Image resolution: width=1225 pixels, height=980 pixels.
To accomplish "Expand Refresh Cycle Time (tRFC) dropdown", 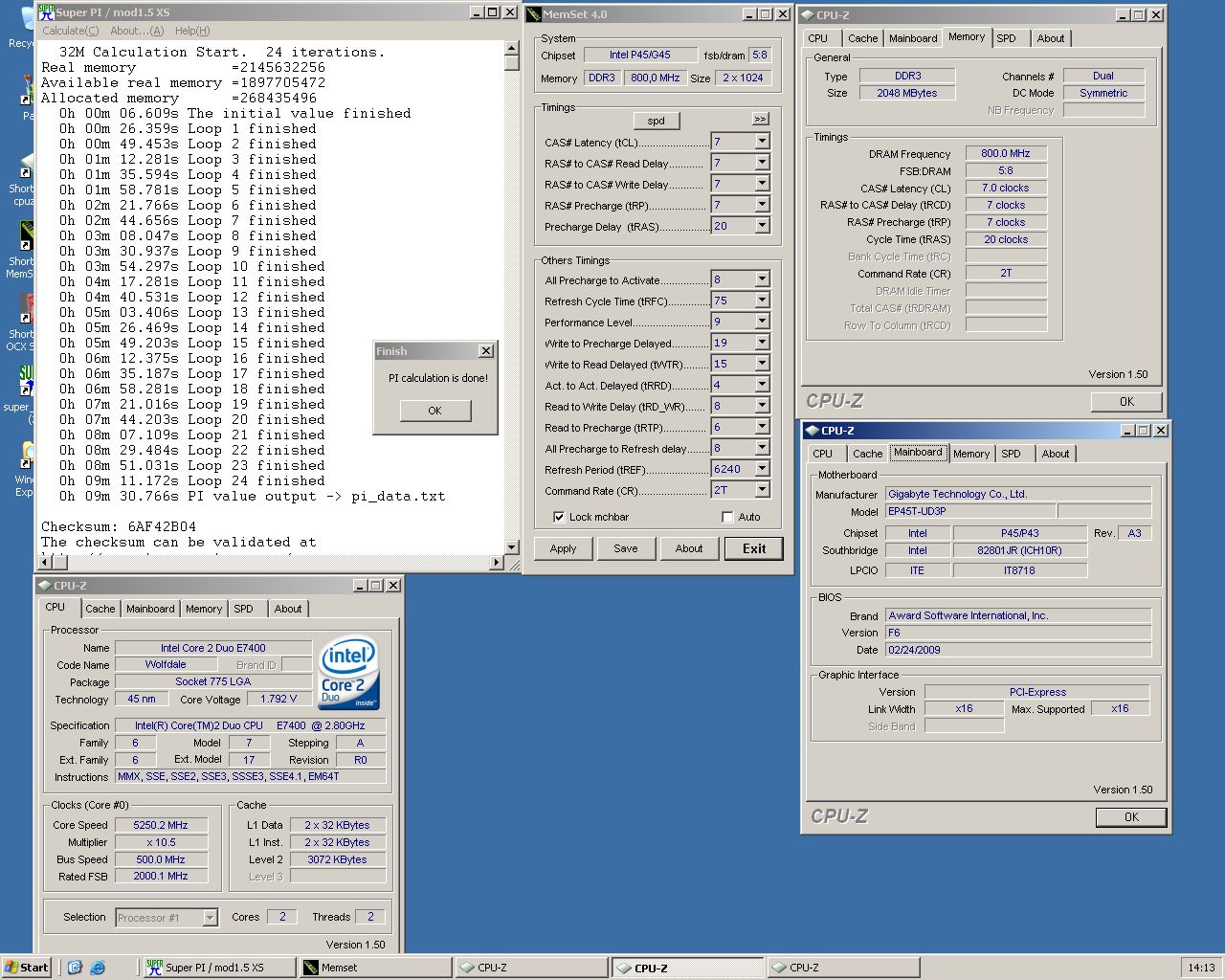I will [x=762, y=301].
